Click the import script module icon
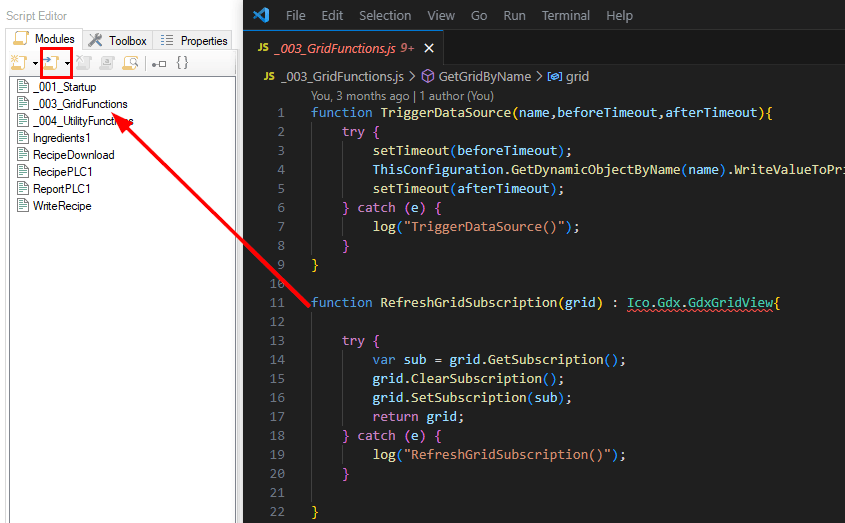The height and width of the screenshot is (523, 845). pyautogui.click(x=52, y=63)
